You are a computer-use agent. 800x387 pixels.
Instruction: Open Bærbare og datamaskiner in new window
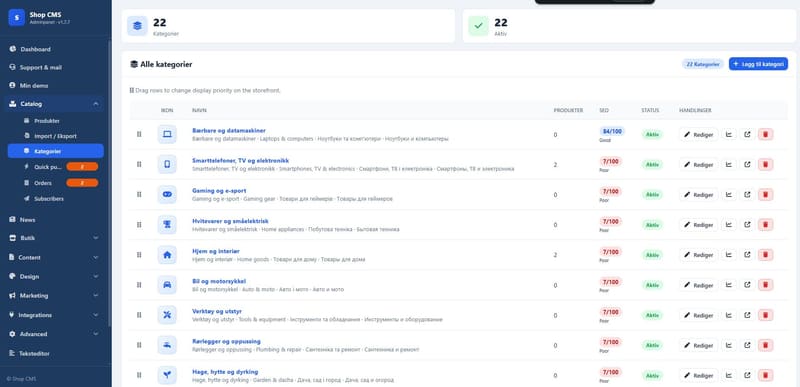pyautogui.click(x=747, y=135)
